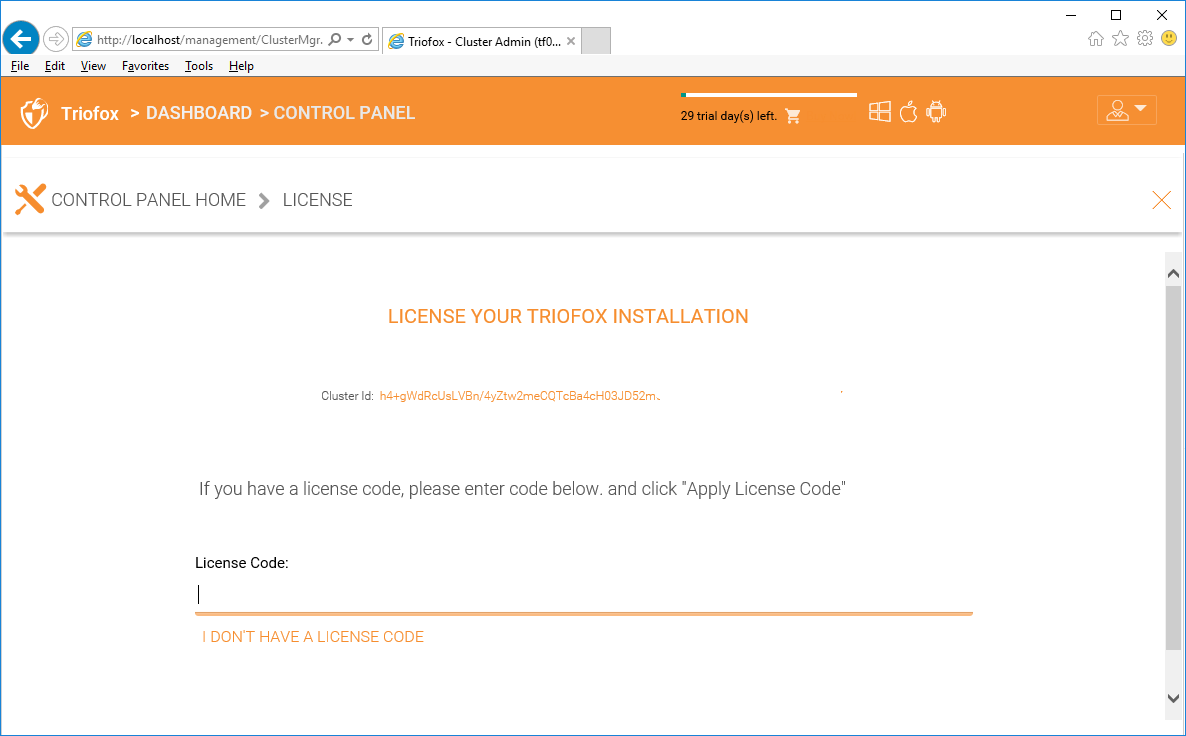The image size is (1186, 736).
Task: Select the Triofox - Cluster Admin tab
Action: point(481,42)
